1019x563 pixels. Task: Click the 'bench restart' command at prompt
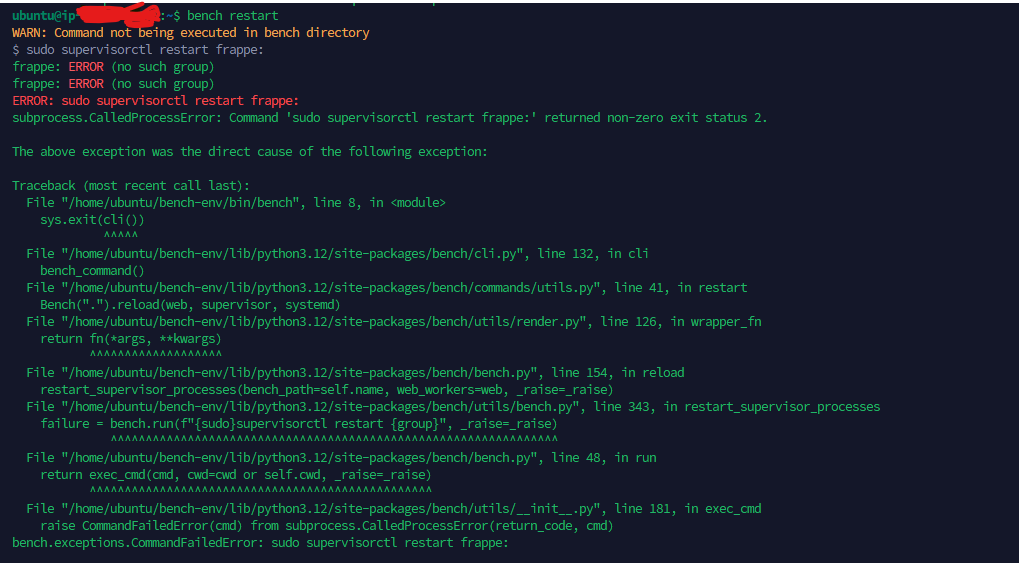pos(233,16)
